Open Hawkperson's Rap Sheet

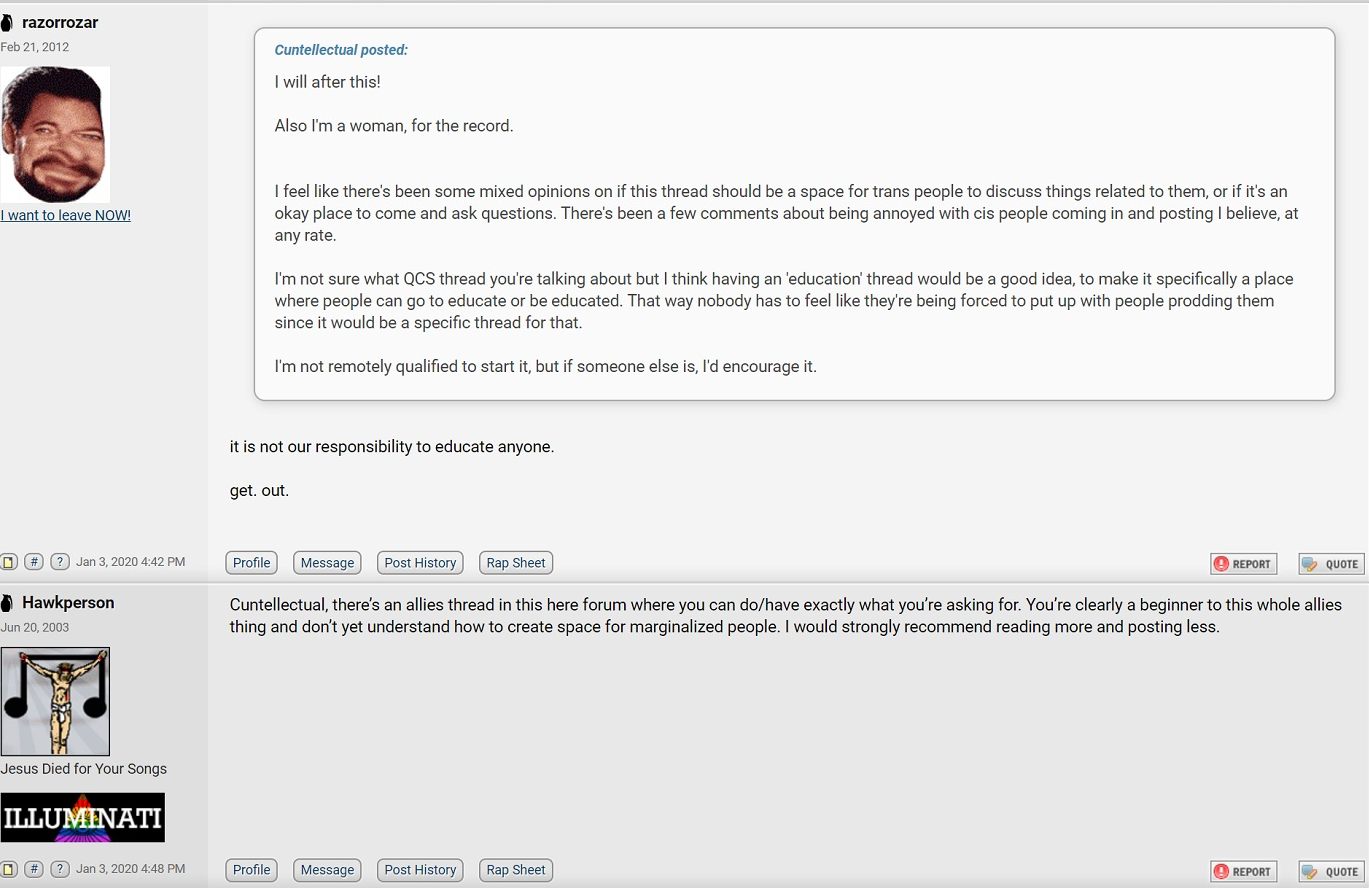tap(516, 870)
